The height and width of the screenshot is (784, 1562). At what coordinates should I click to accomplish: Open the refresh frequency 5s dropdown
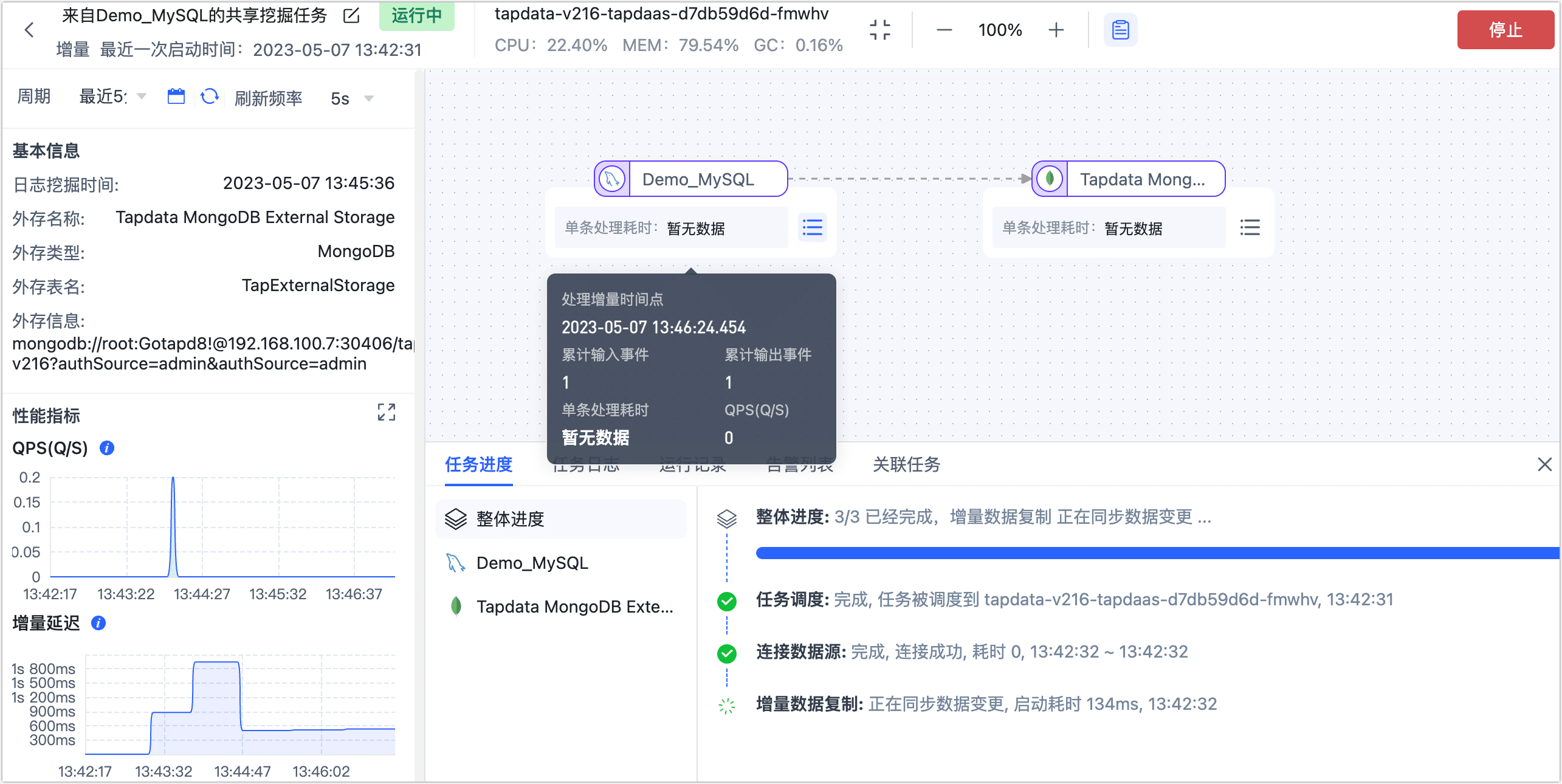pyautogui.click(x=351, y=98)
